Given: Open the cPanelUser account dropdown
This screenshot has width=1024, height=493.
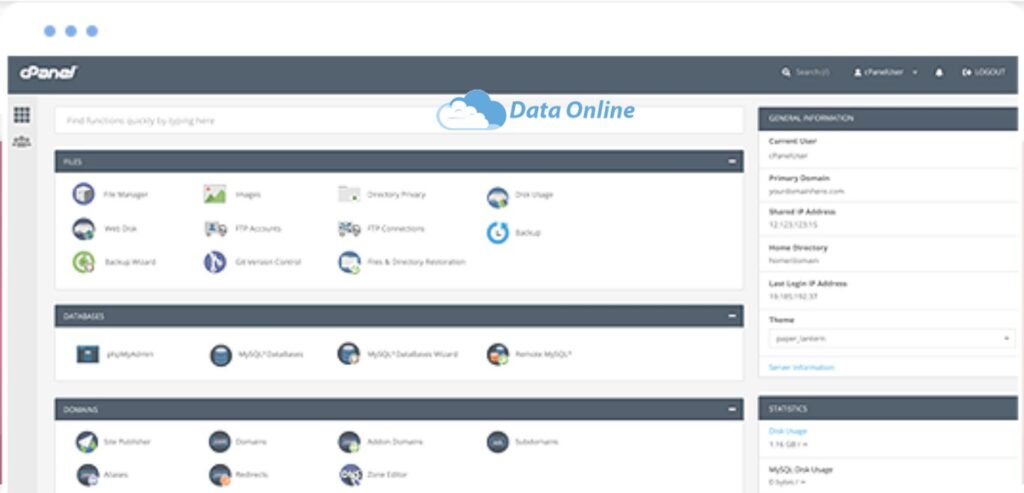Looking at the screenshot, I should pos(885,72).
